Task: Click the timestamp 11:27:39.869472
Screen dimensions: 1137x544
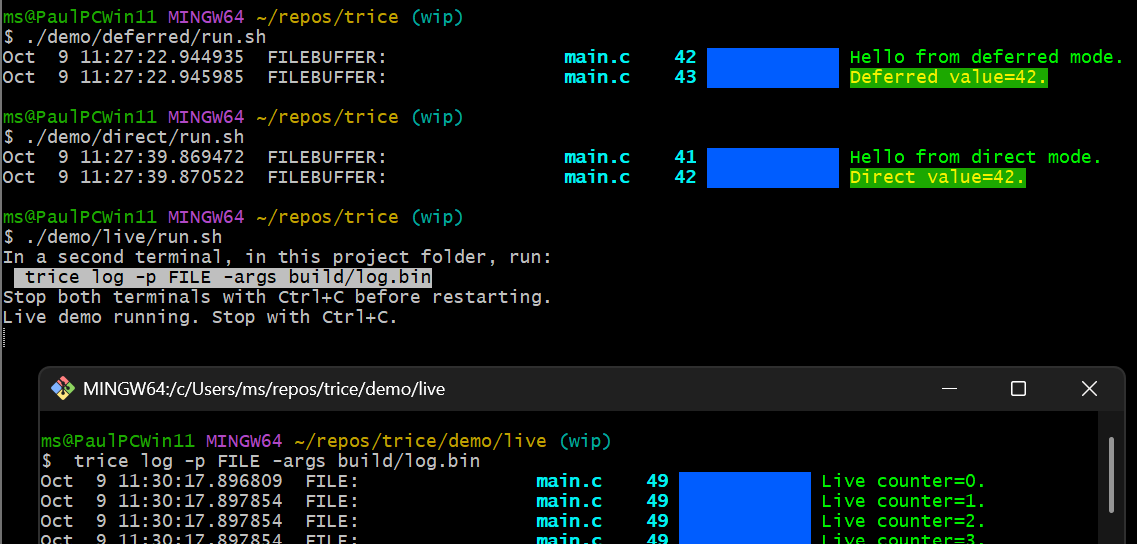Action: 162,157
